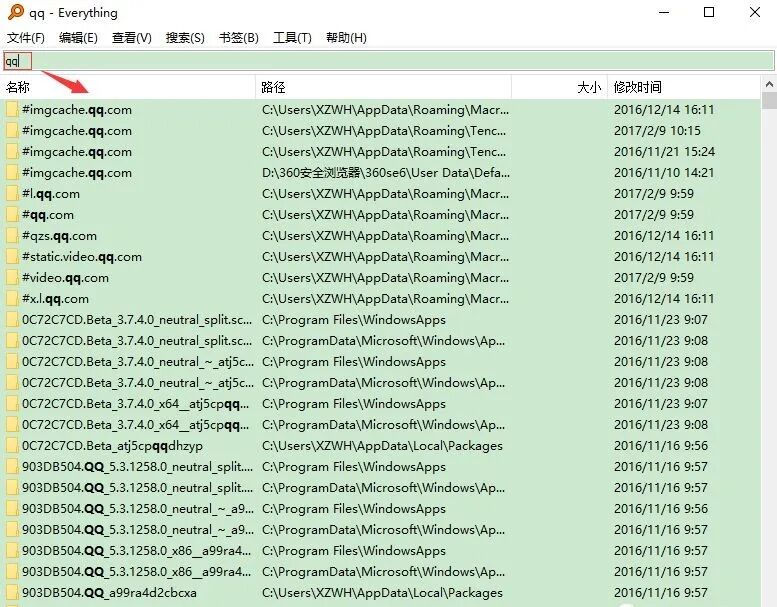Click date 2016/11/21 15:24

pos(664,152)
